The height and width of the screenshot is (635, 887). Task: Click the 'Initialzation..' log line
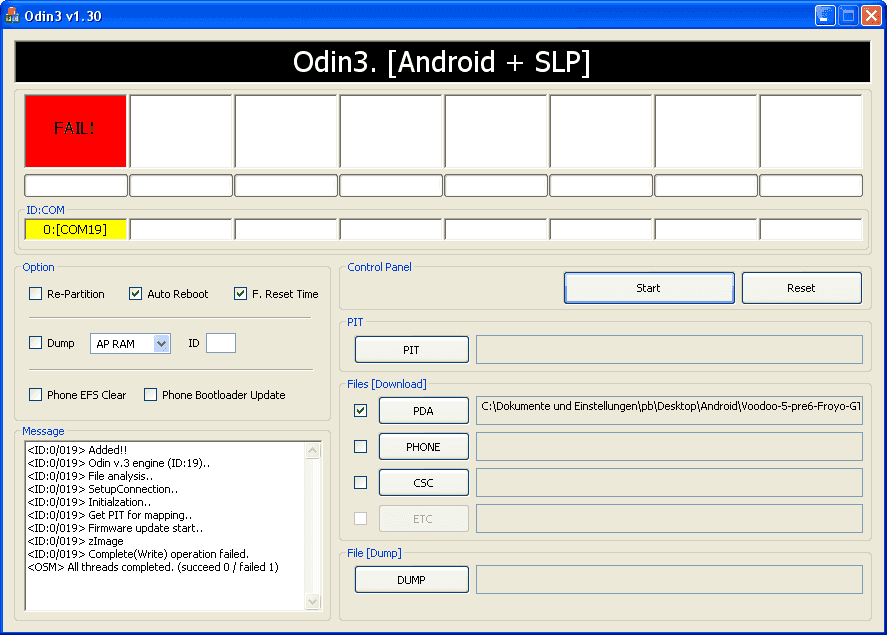point(89,502)
